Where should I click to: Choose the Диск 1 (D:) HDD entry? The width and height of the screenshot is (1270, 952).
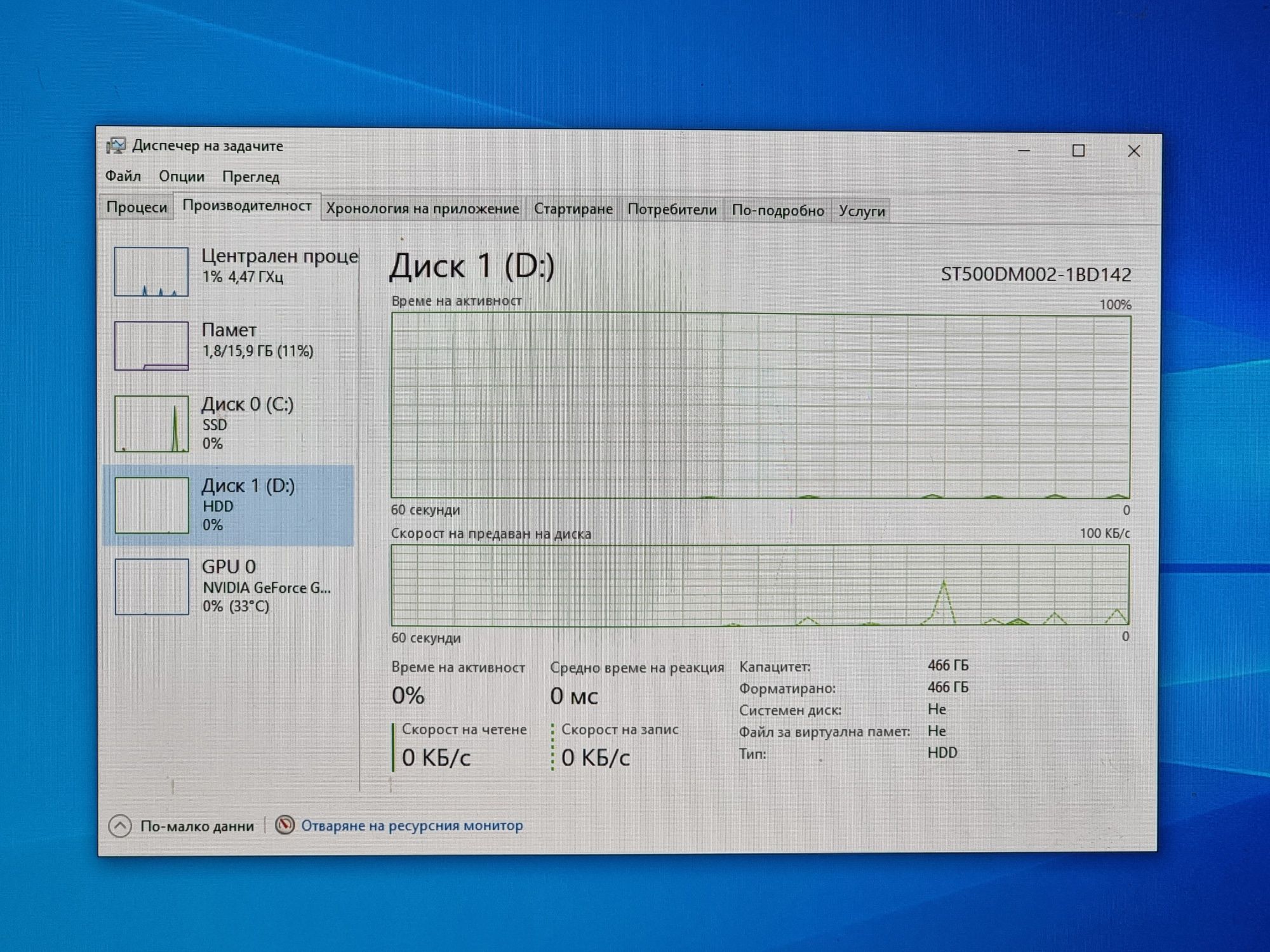pyautogui.click(x=229, y=505)
